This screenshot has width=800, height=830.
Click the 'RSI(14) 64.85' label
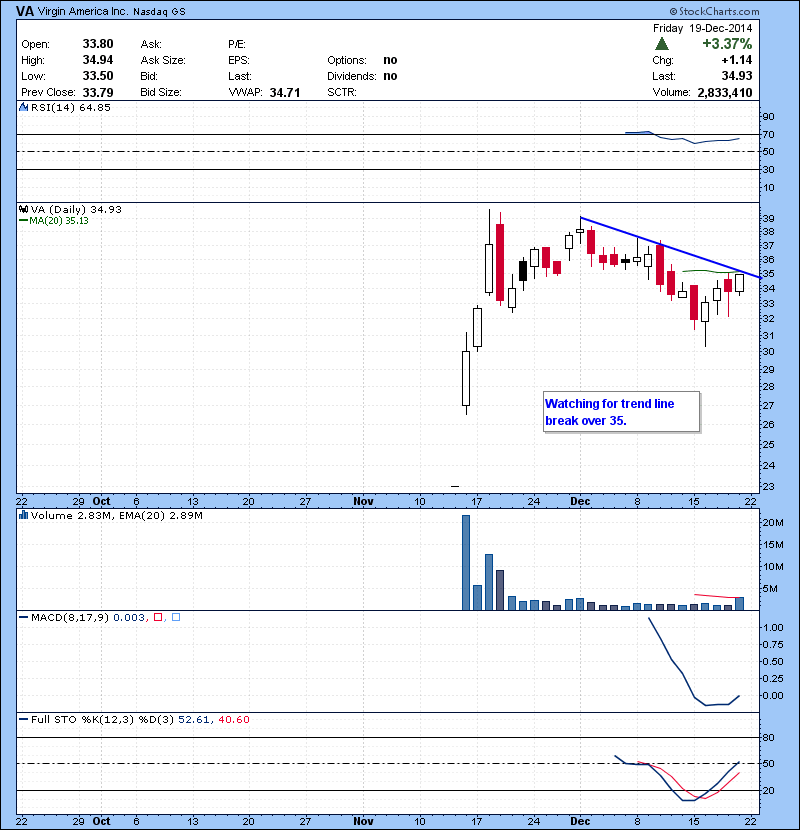71,107
